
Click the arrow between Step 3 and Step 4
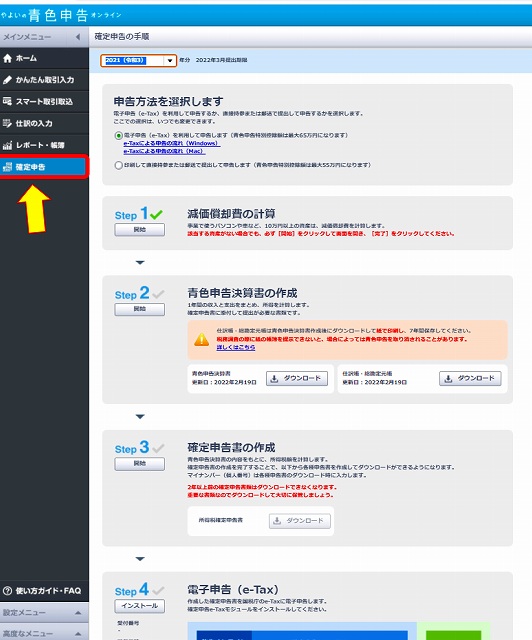click(x=140, y=559)
